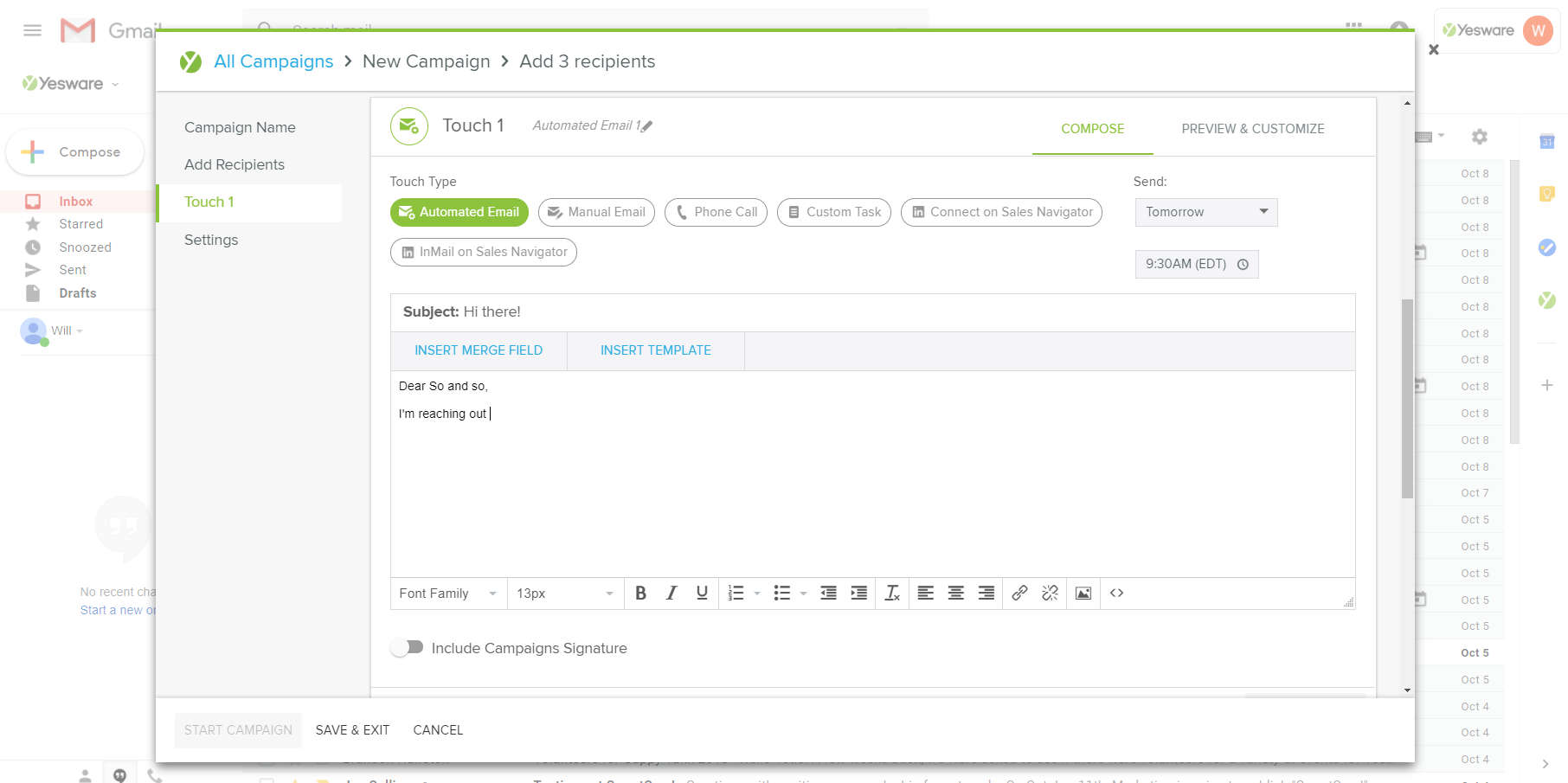Open campaign Settings step
This screenshot has height=783, width=1568.
211,241
